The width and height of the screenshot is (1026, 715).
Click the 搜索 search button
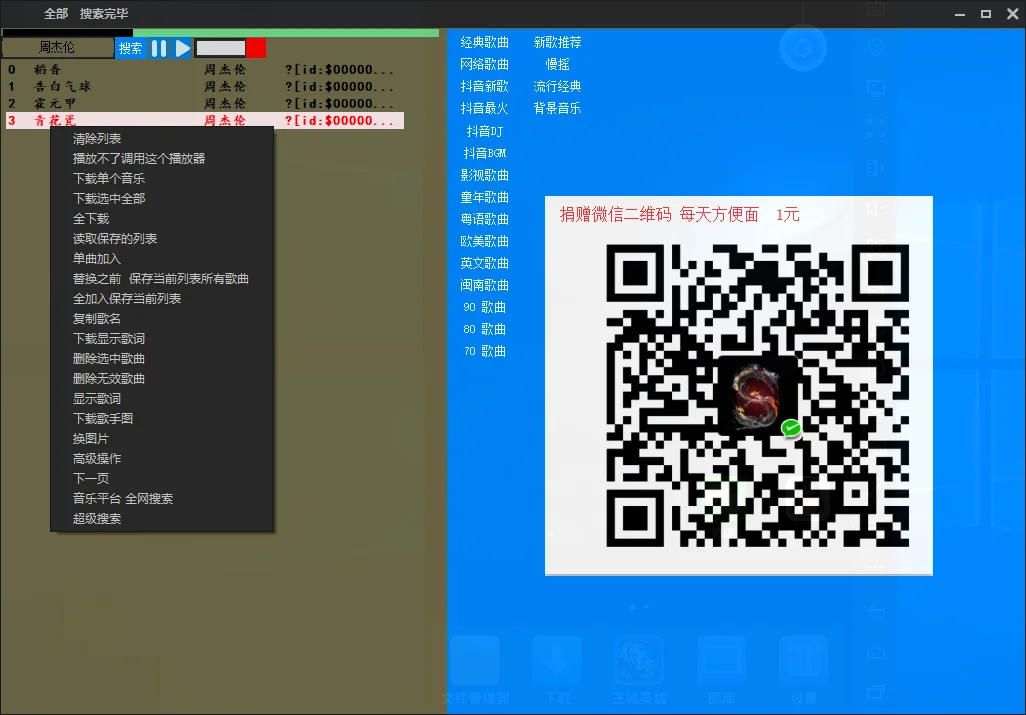coord(130,48)
